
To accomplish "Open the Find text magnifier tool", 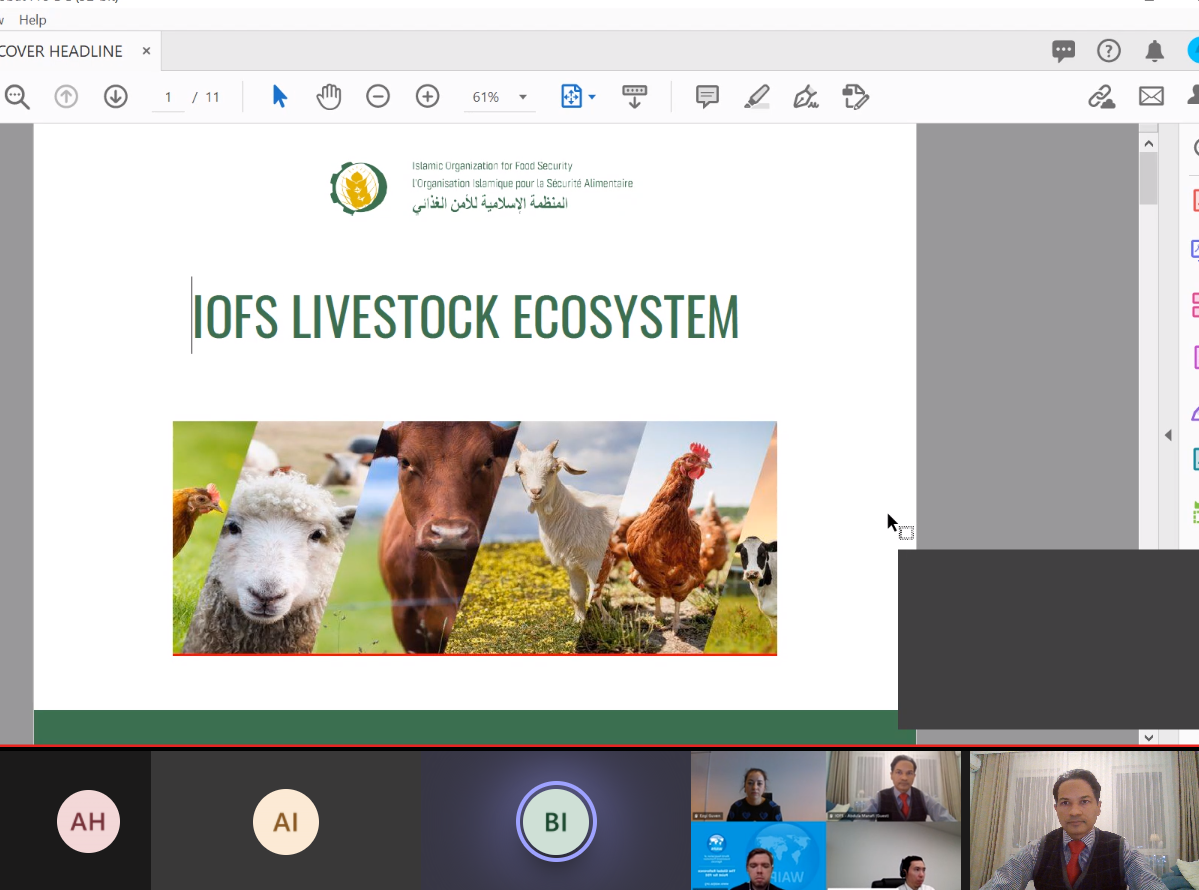I will tap(17, 97).
